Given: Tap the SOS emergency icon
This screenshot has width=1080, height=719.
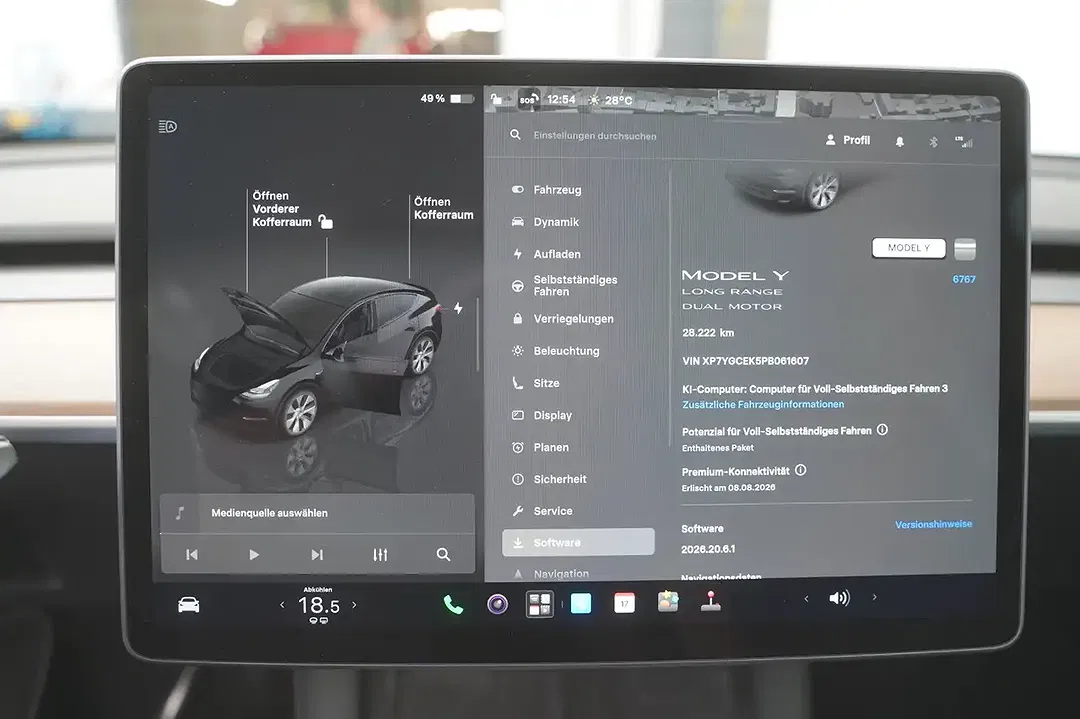Looking at the screenshot, I should (528, 100).
